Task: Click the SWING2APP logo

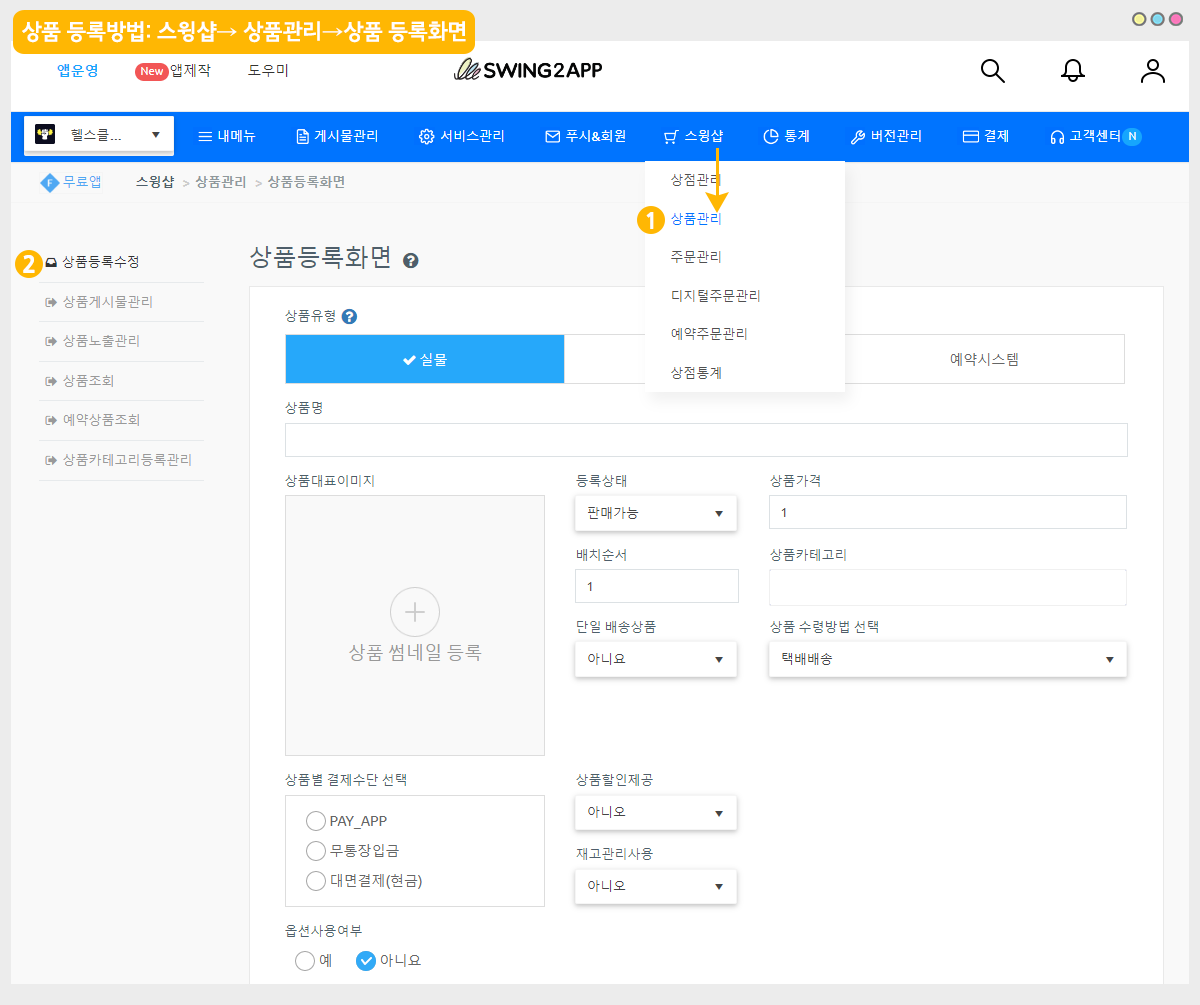Action: click(528, 70)
